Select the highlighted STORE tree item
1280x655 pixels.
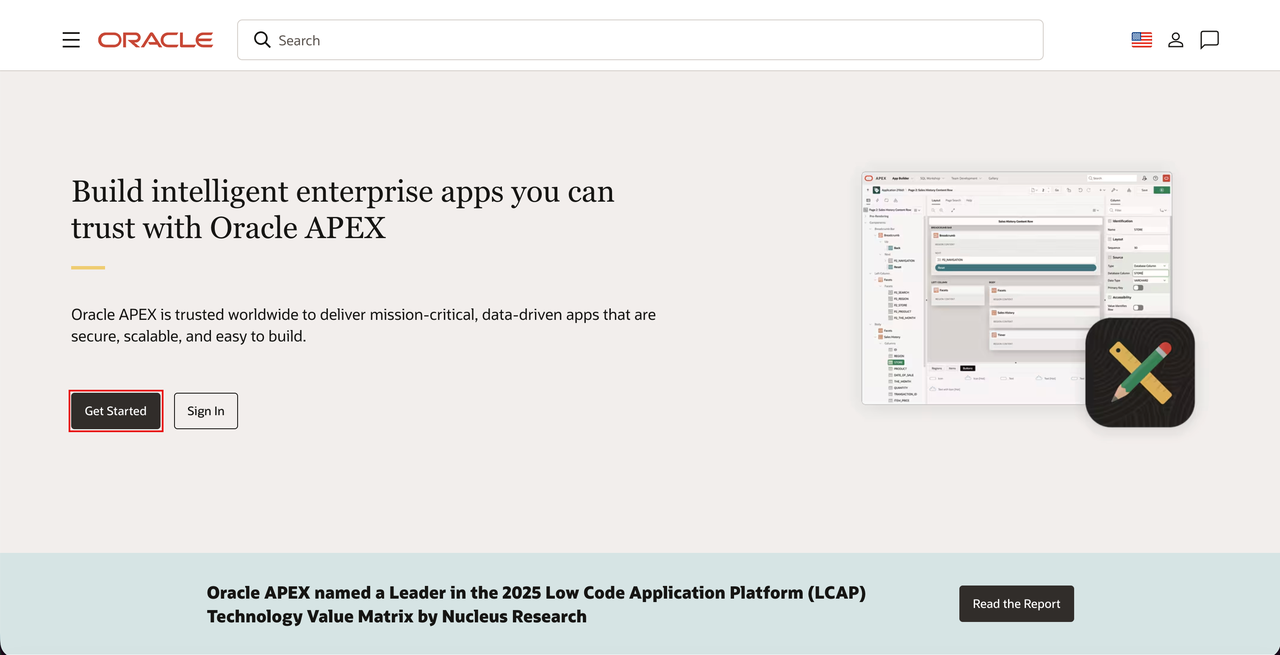coord(896,362)
